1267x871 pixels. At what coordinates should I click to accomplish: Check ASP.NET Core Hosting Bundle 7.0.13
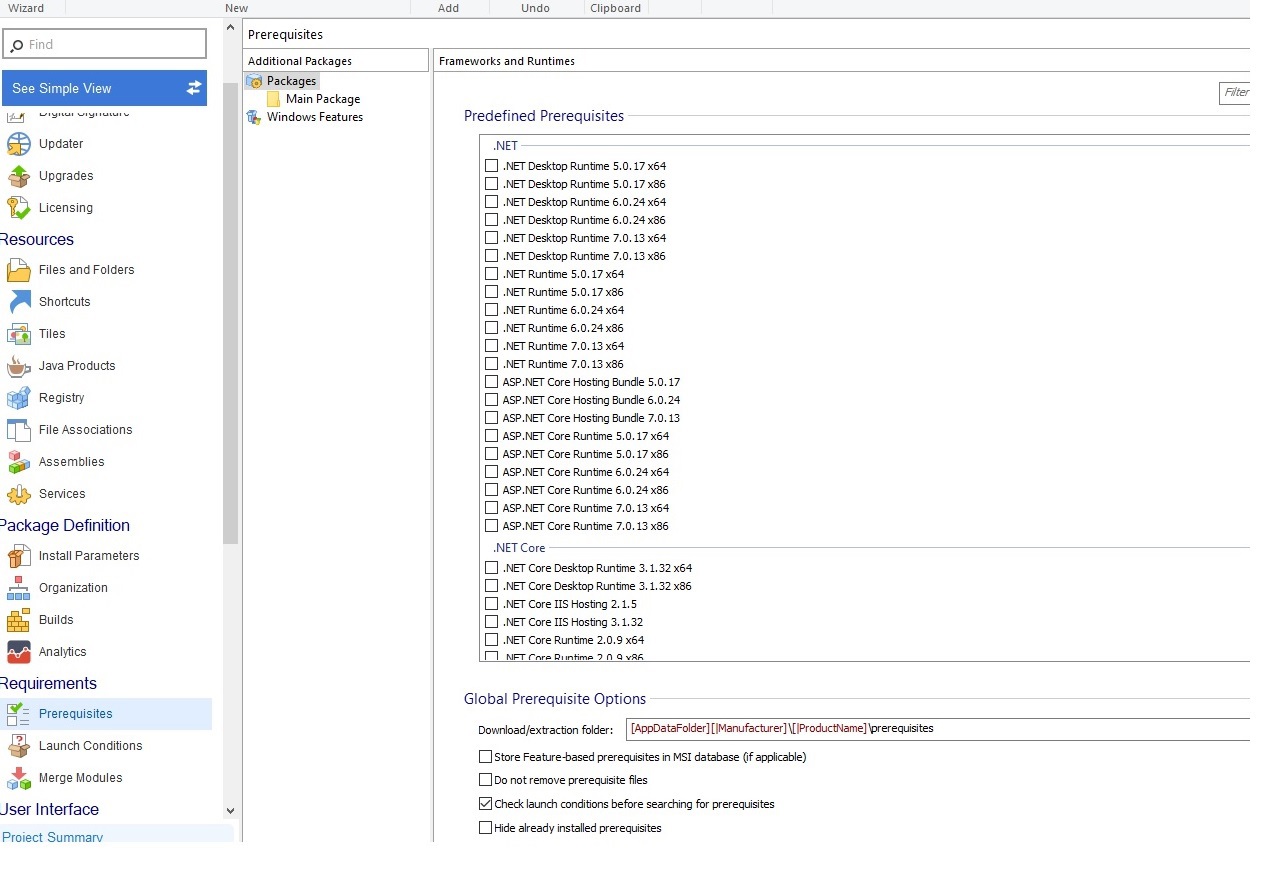(491, 418)
